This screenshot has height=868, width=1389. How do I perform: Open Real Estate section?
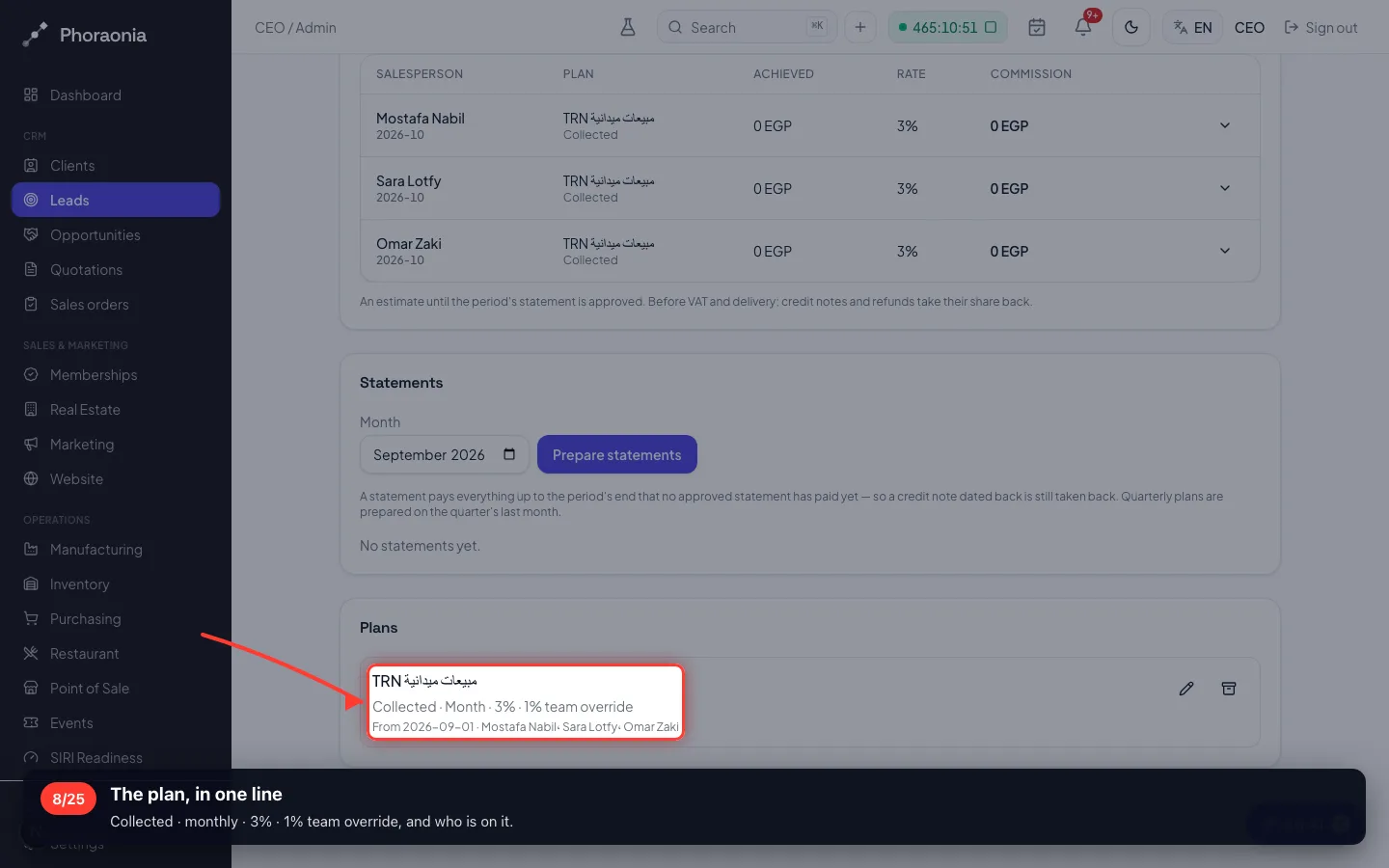(x=116, y=409)
